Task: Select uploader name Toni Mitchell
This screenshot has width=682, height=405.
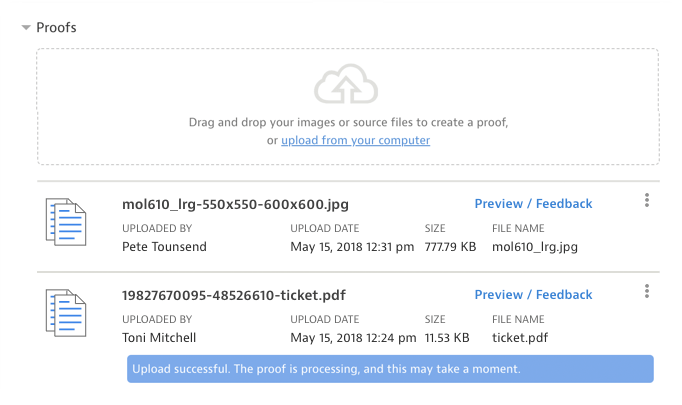Action: (161, 336)
